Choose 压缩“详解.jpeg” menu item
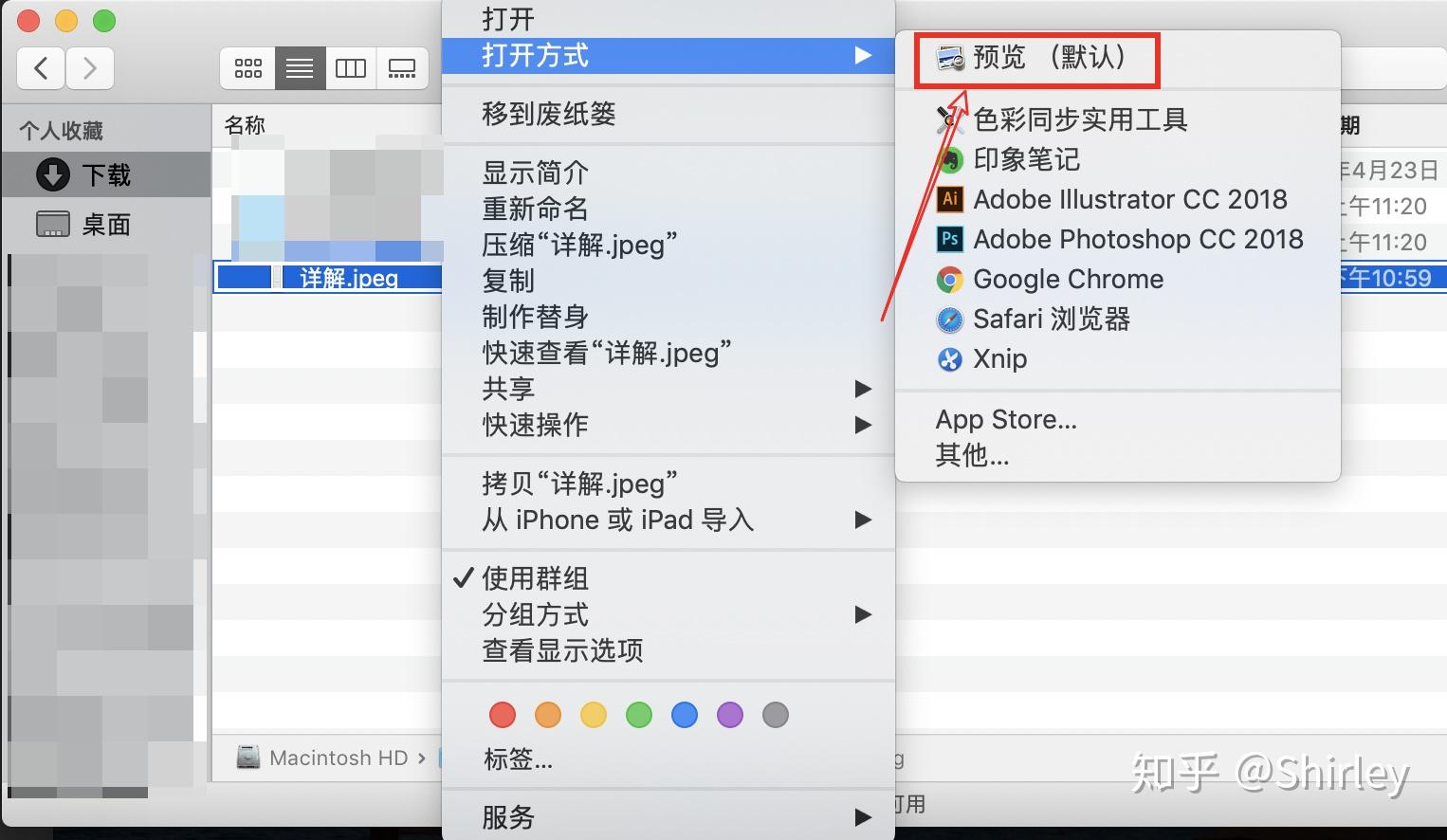 point(669,245)
